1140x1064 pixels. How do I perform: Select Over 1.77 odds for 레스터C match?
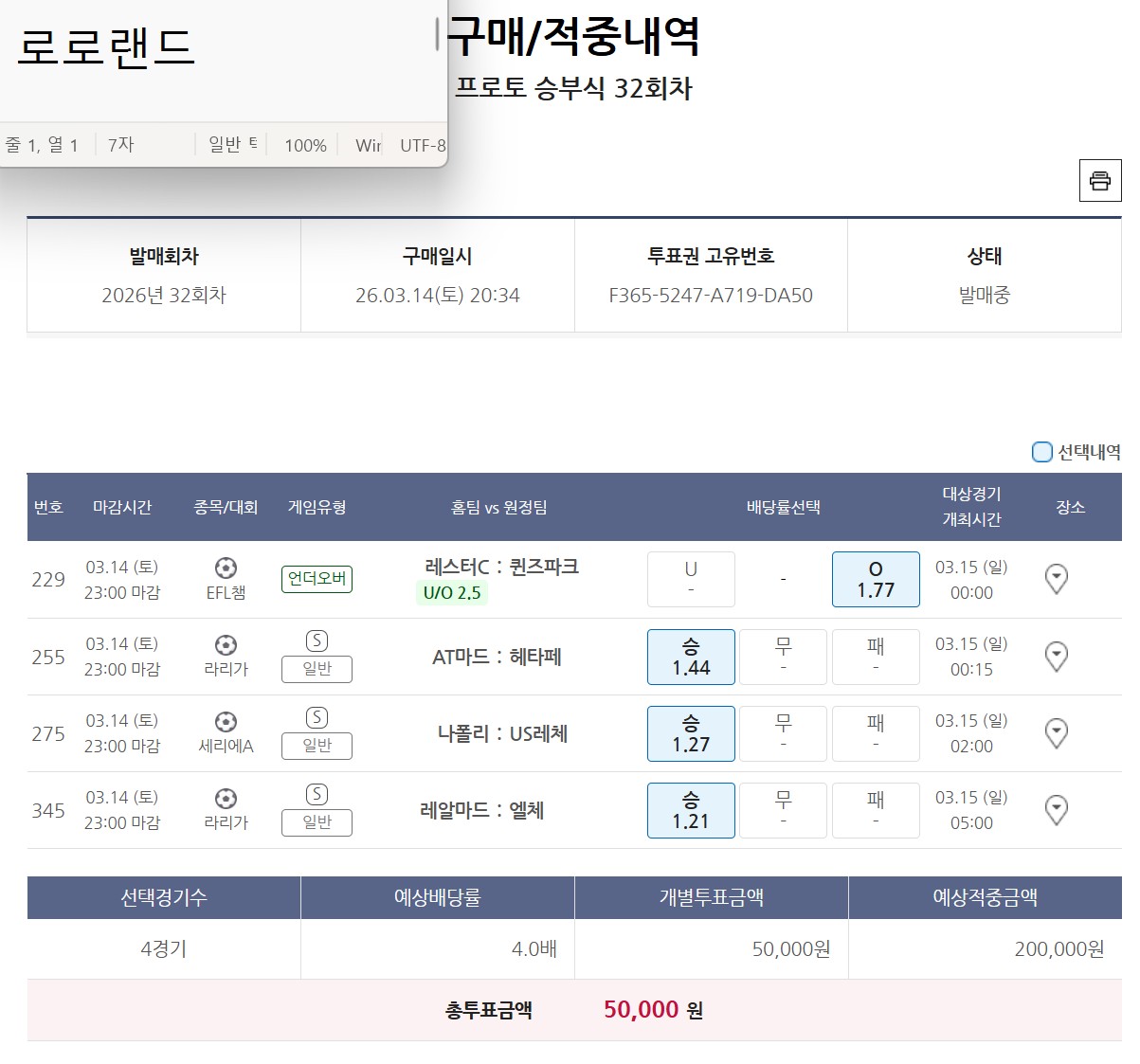coord(875,579)
